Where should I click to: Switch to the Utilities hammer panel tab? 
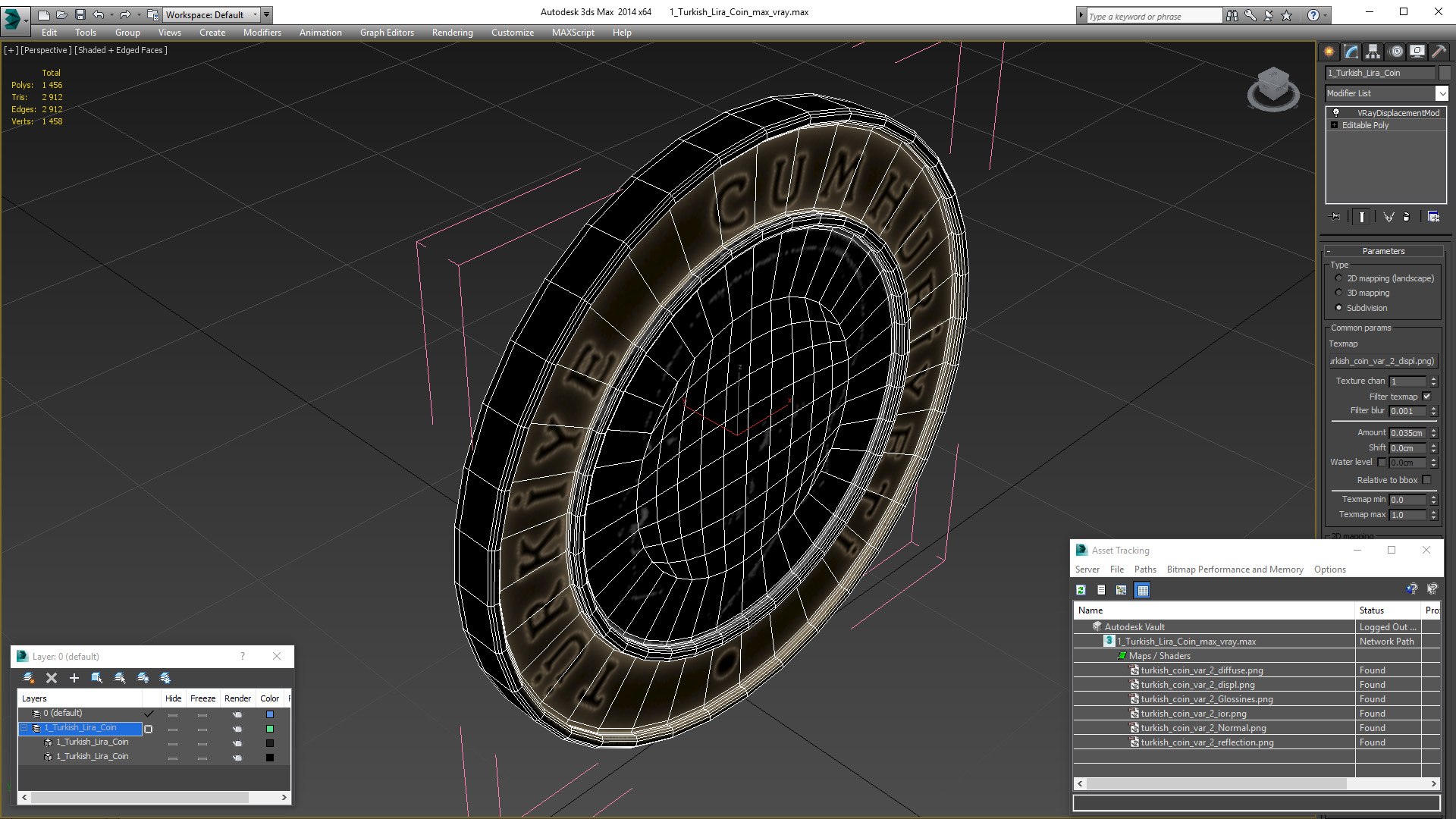pyautogui.click(x=1439, y=52)
